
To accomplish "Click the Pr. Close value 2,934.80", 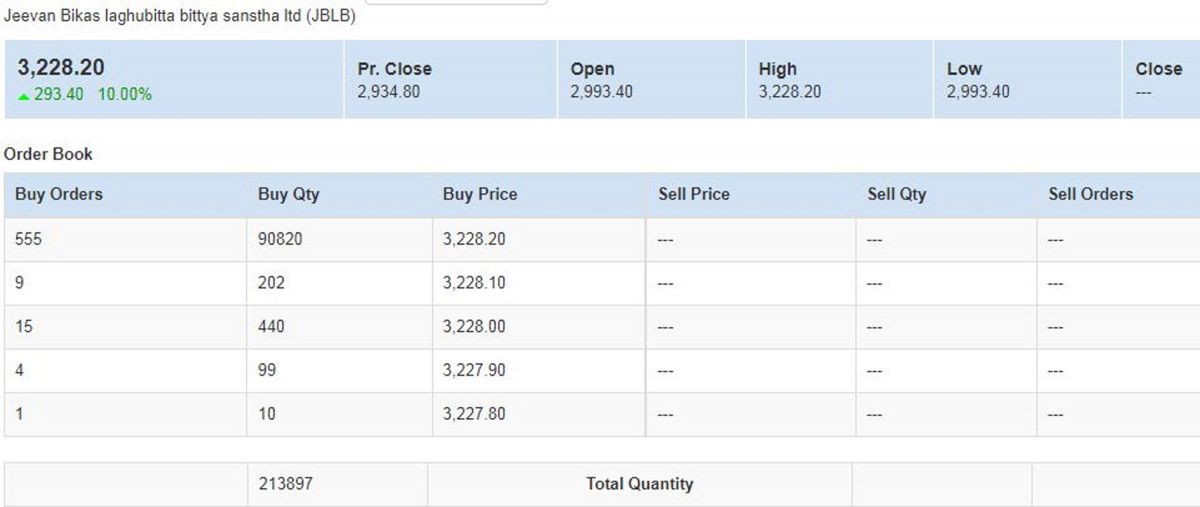I will click(x=388, y=92).
